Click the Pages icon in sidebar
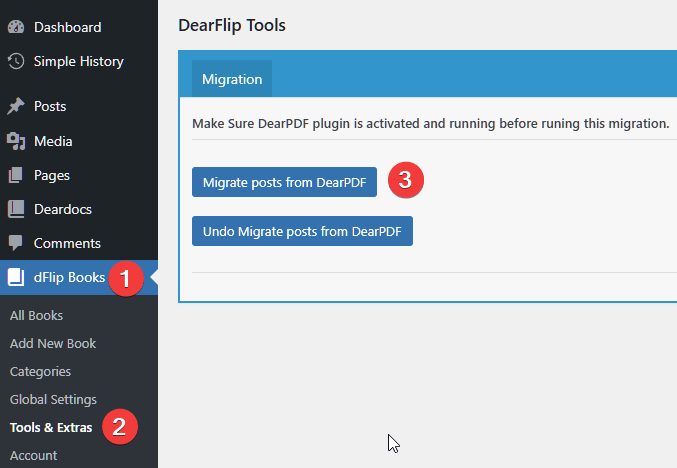 click(16, 175)
